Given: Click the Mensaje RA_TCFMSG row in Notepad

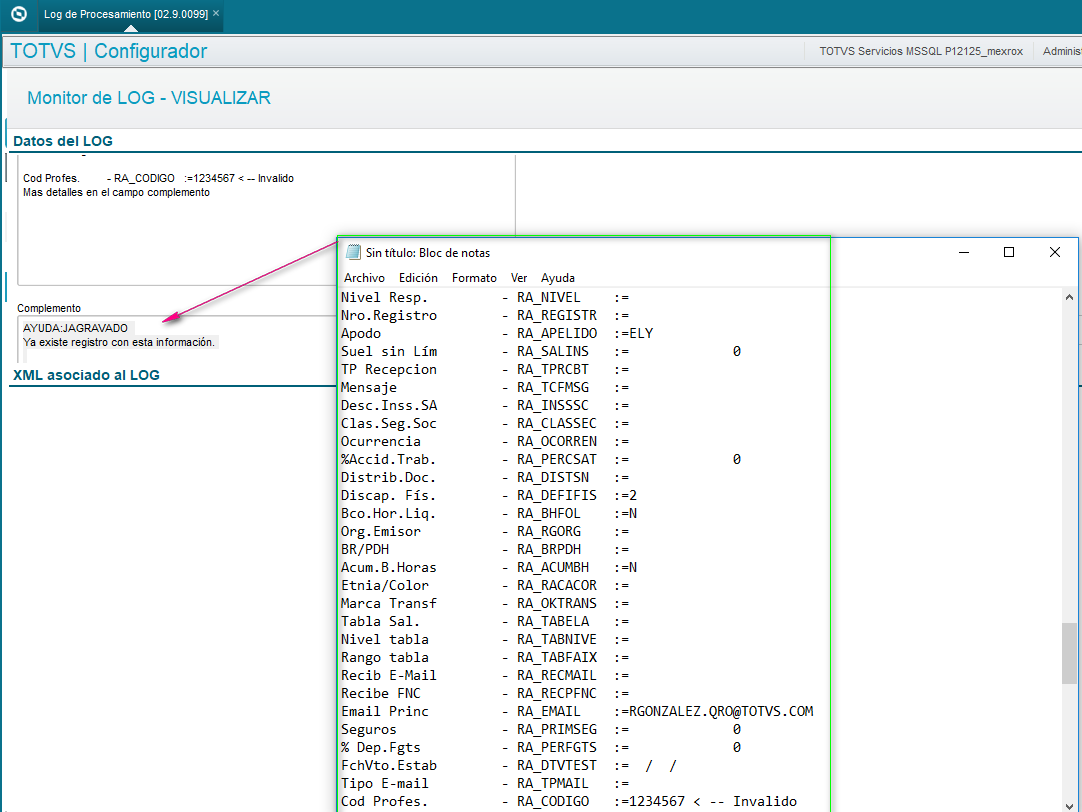Looking at the screenshot, I should 485,387.
